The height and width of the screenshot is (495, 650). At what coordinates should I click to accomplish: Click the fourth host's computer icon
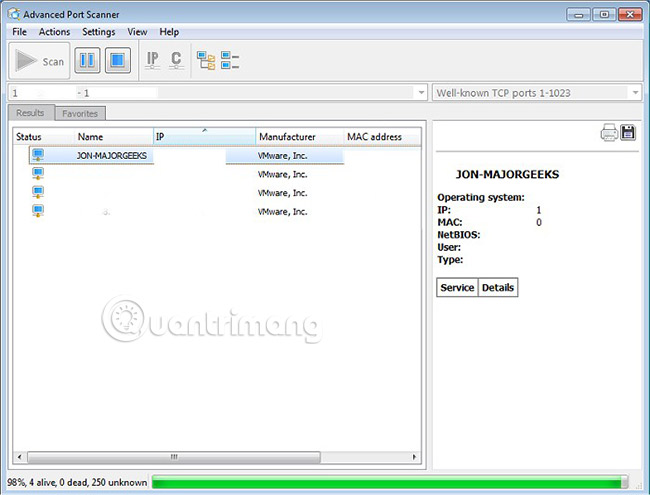[38, 211]
